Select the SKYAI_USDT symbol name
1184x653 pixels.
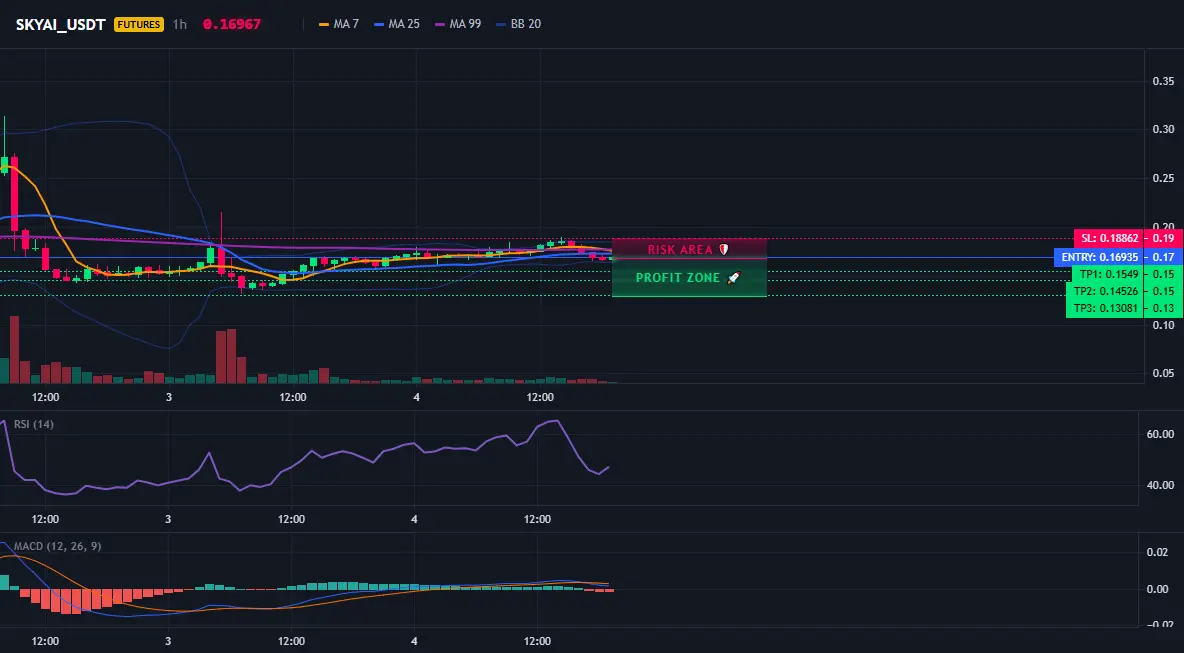click(61, 24)
